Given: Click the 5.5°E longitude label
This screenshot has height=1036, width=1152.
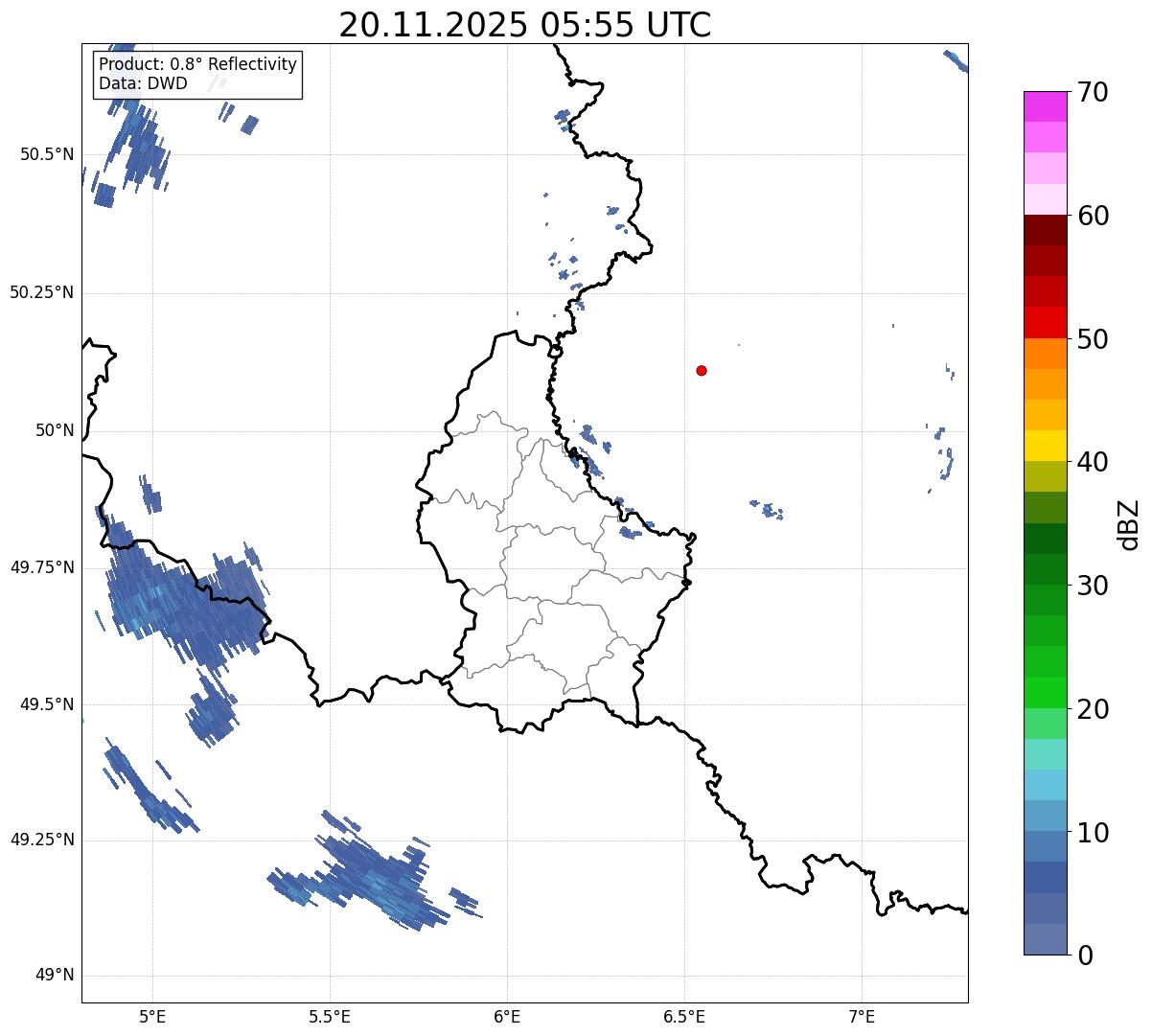Looking at the screenshot, I should click(x=330, y=1017).
